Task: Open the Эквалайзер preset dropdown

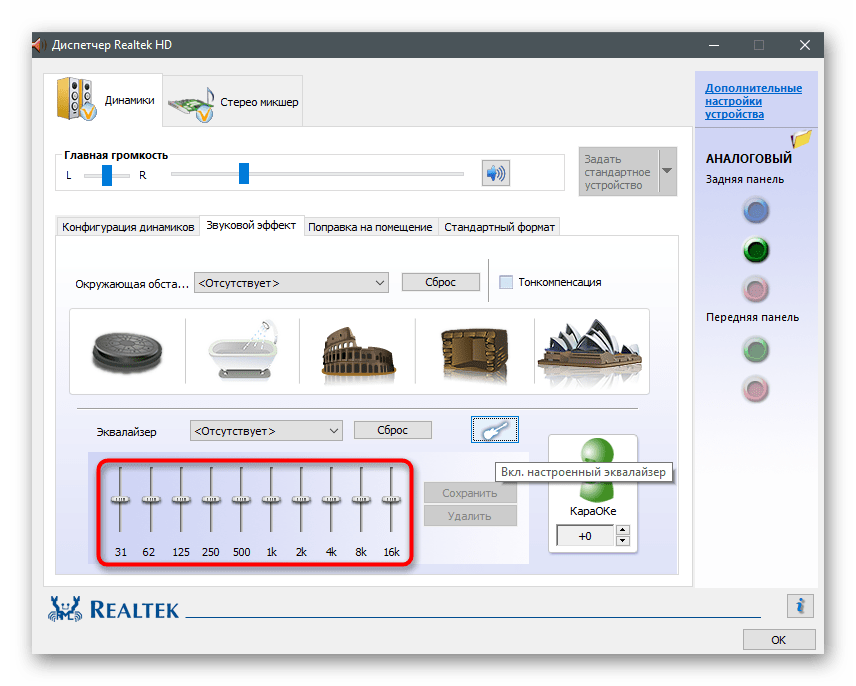Action: click(266, 431)
